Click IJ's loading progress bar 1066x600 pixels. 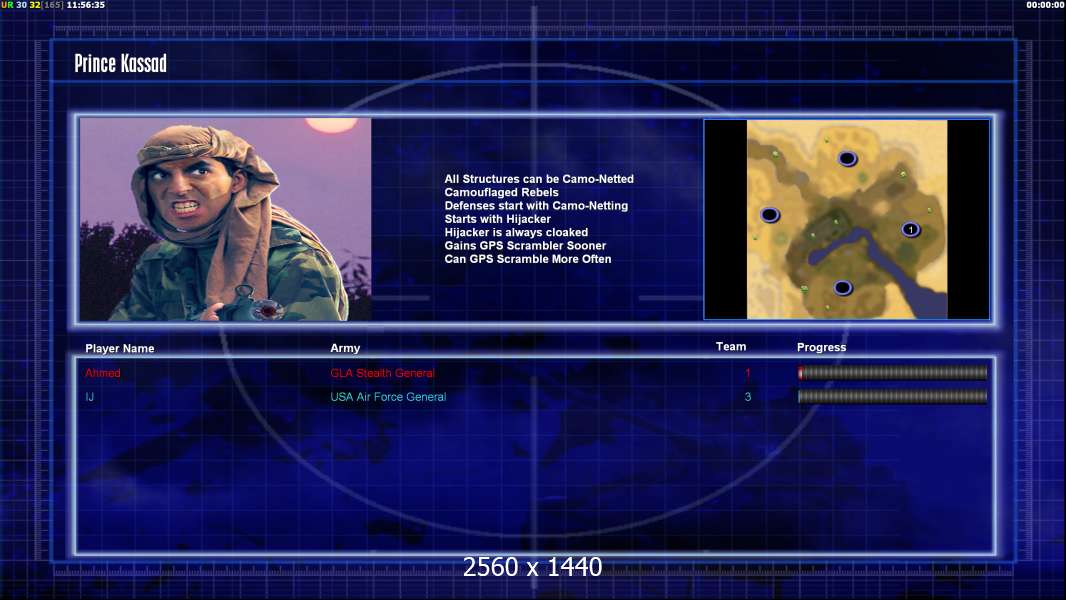click(x=893, y=396)
